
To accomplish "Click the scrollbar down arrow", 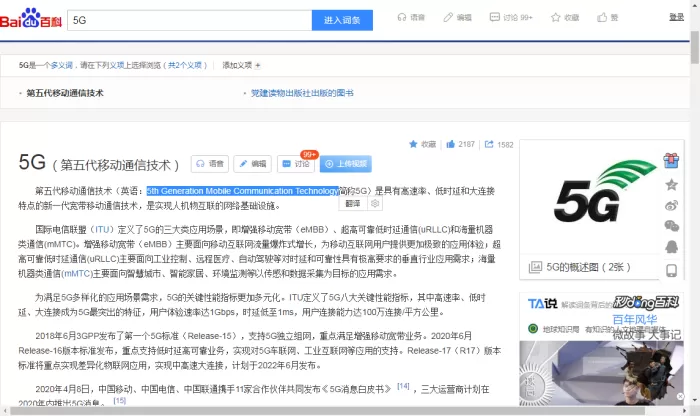I will click(695, 400).
